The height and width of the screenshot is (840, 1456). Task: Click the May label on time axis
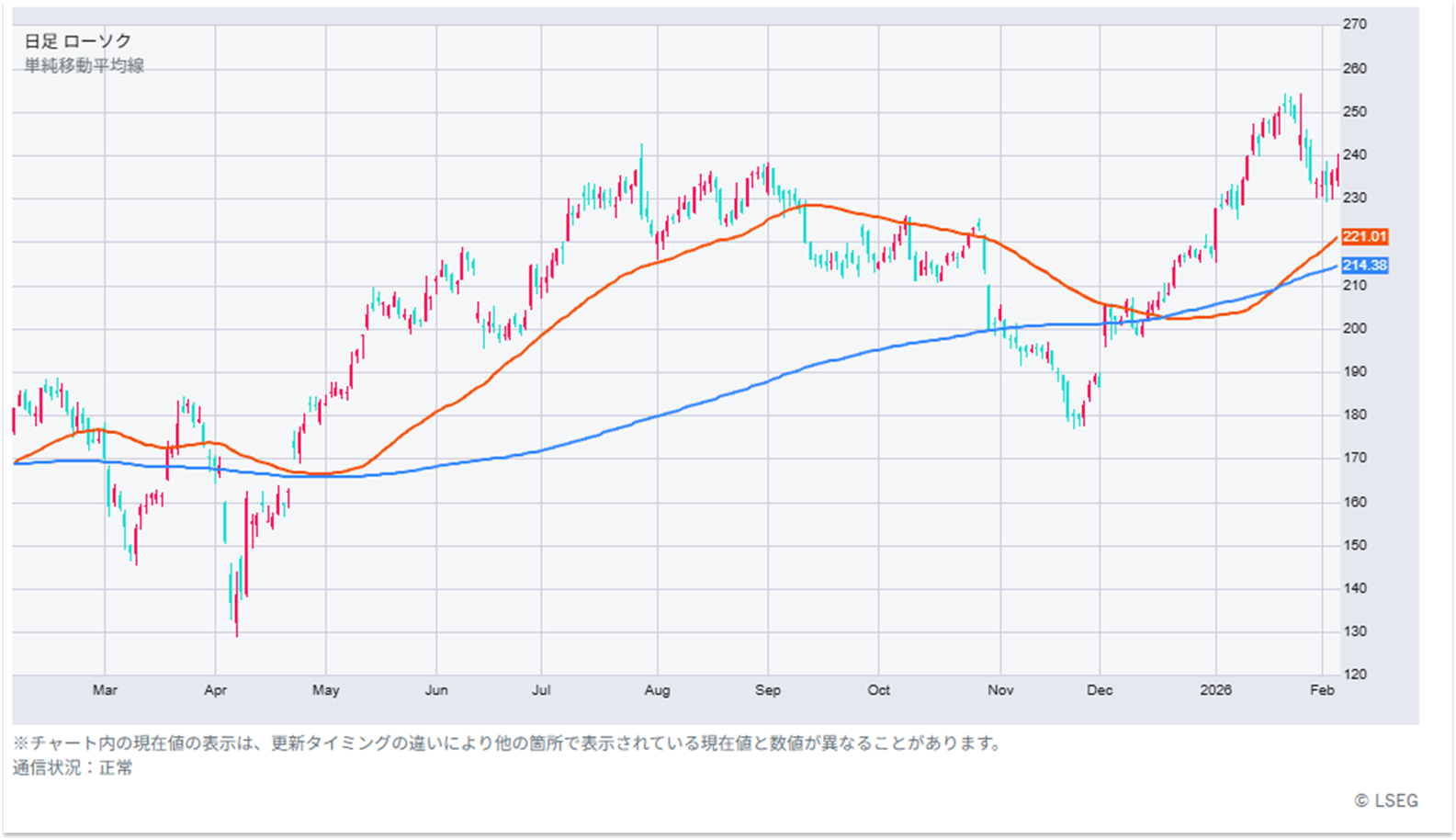pyautogui.click(x=326, y=690)
